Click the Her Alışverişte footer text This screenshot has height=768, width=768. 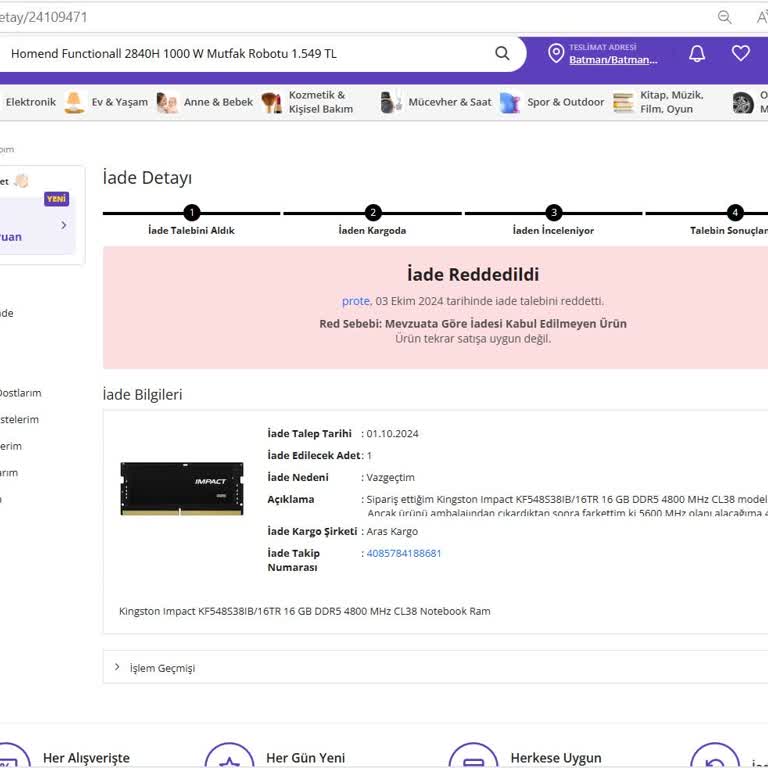pyautogui.click(x=86, y=758)
